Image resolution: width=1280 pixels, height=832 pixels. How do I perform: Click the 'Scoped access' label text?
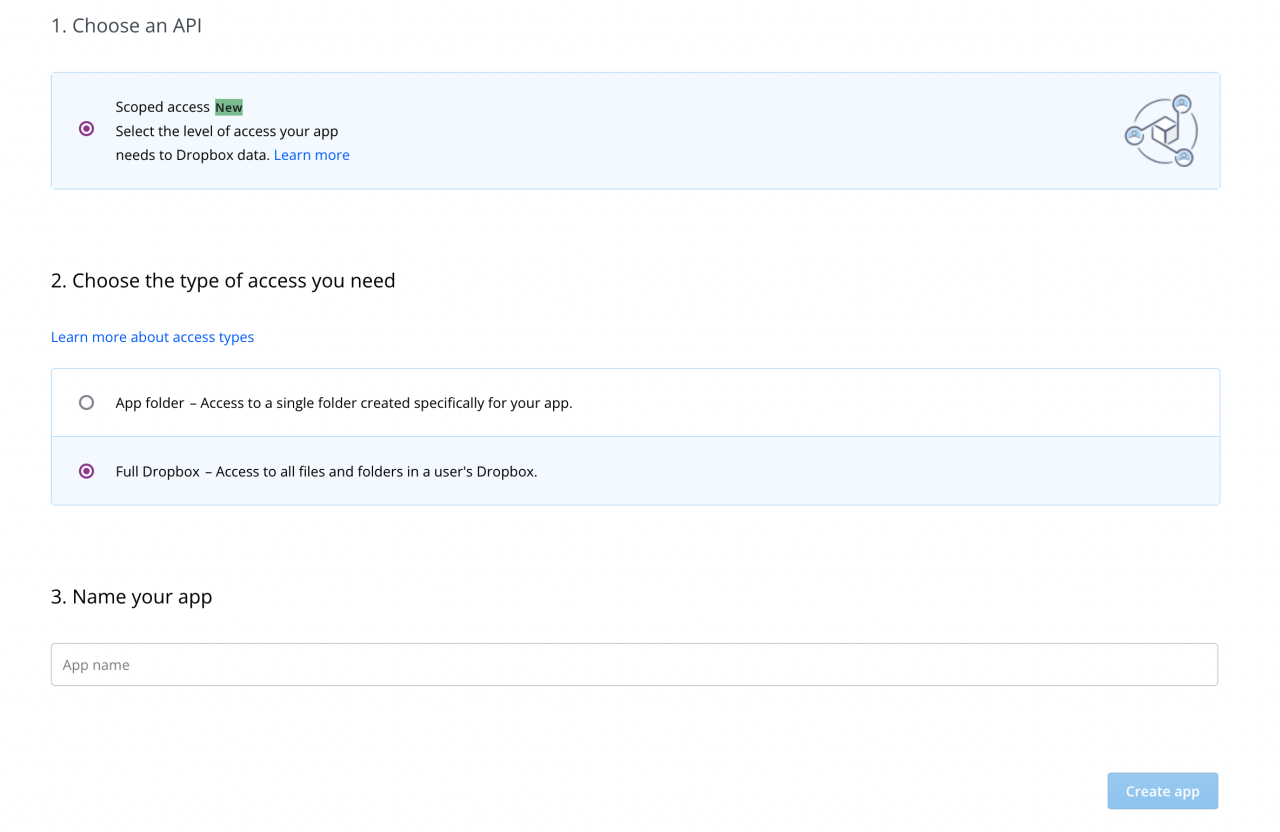(163, 107)
